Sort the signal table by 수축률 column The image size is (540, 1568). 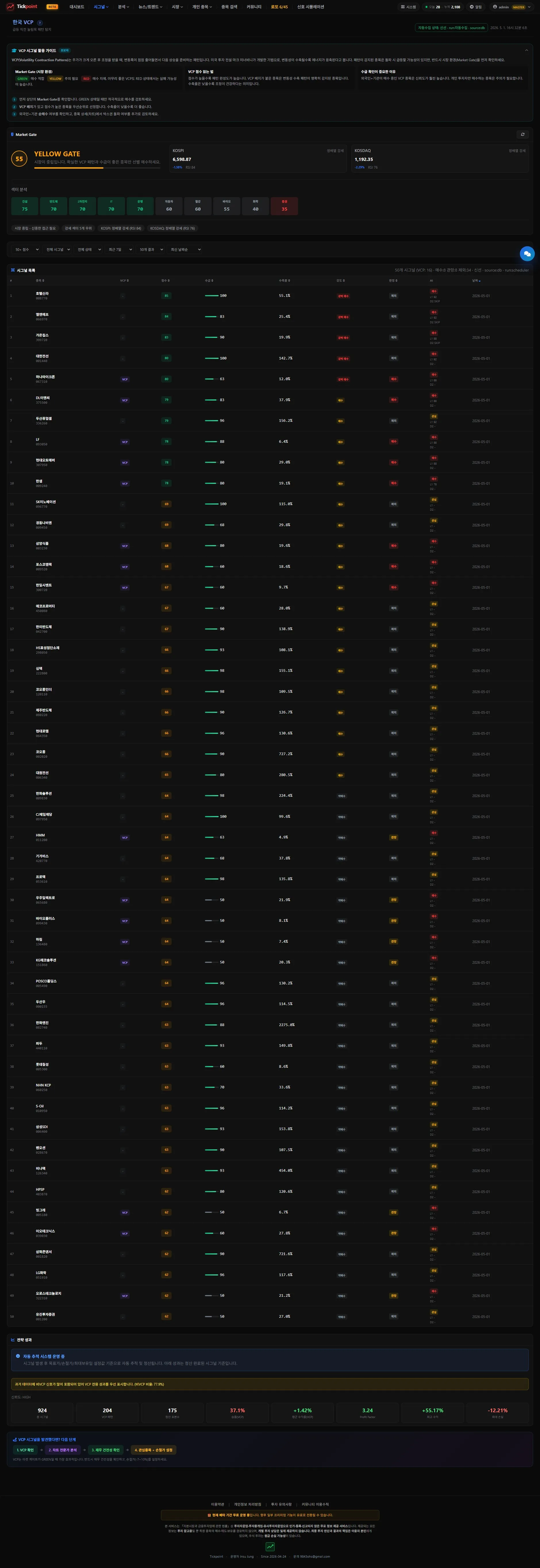(284, 281)
